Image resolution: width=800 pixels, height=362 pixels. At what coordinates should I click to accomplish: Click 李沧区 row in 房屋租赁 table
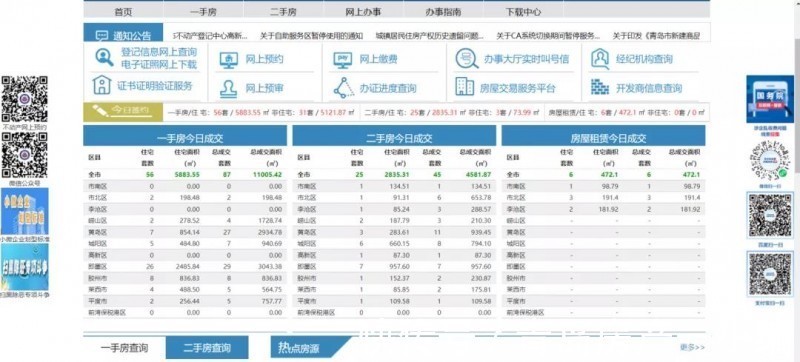pos(604,209)
